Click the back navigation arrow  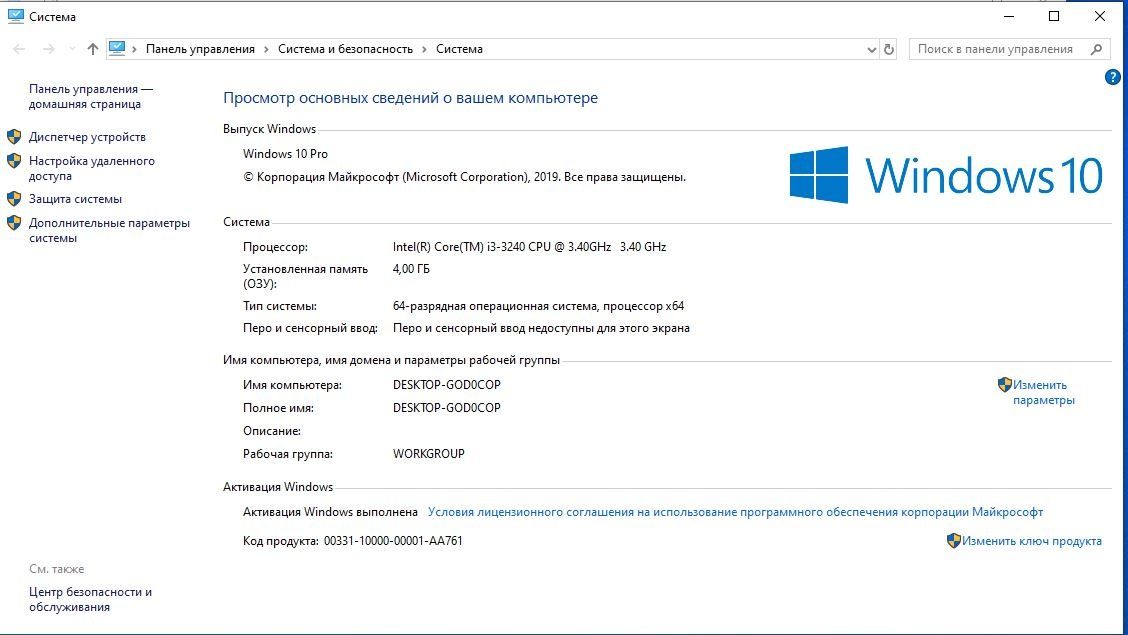coord(19,49)
